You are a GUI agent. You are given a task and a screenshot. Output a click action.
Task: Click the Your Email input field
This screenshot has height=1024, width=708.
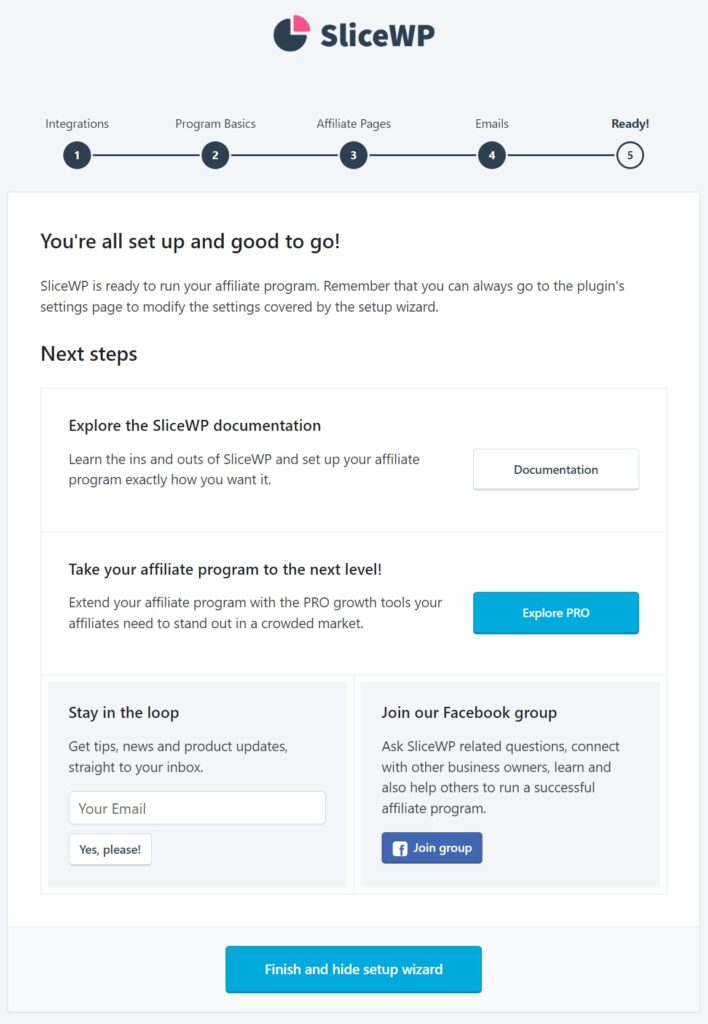(196, 808)
